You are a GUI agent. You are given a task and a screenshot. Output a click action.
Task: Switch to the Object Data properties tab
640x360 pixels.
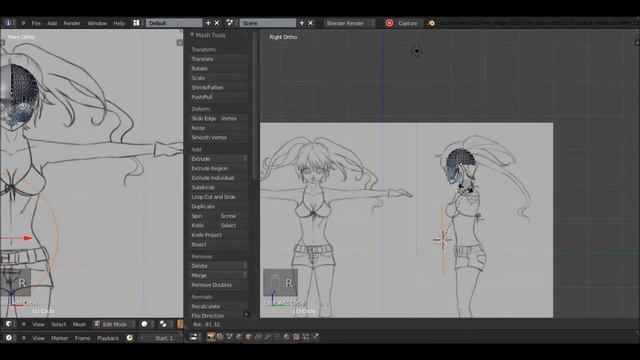tap(278, 337)
